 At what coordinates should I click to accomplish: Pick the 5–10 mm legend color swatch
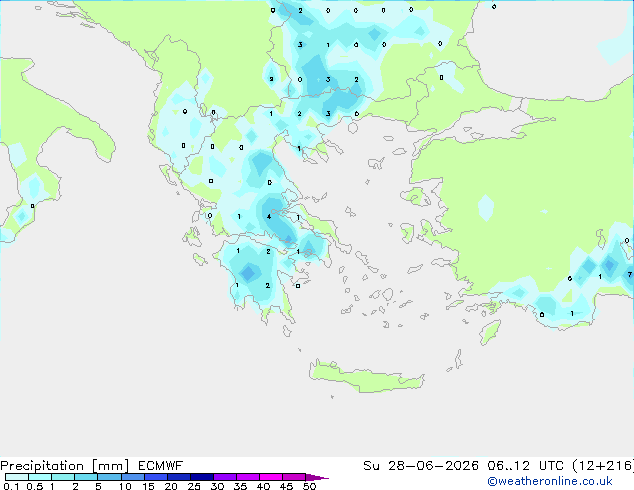109,477
